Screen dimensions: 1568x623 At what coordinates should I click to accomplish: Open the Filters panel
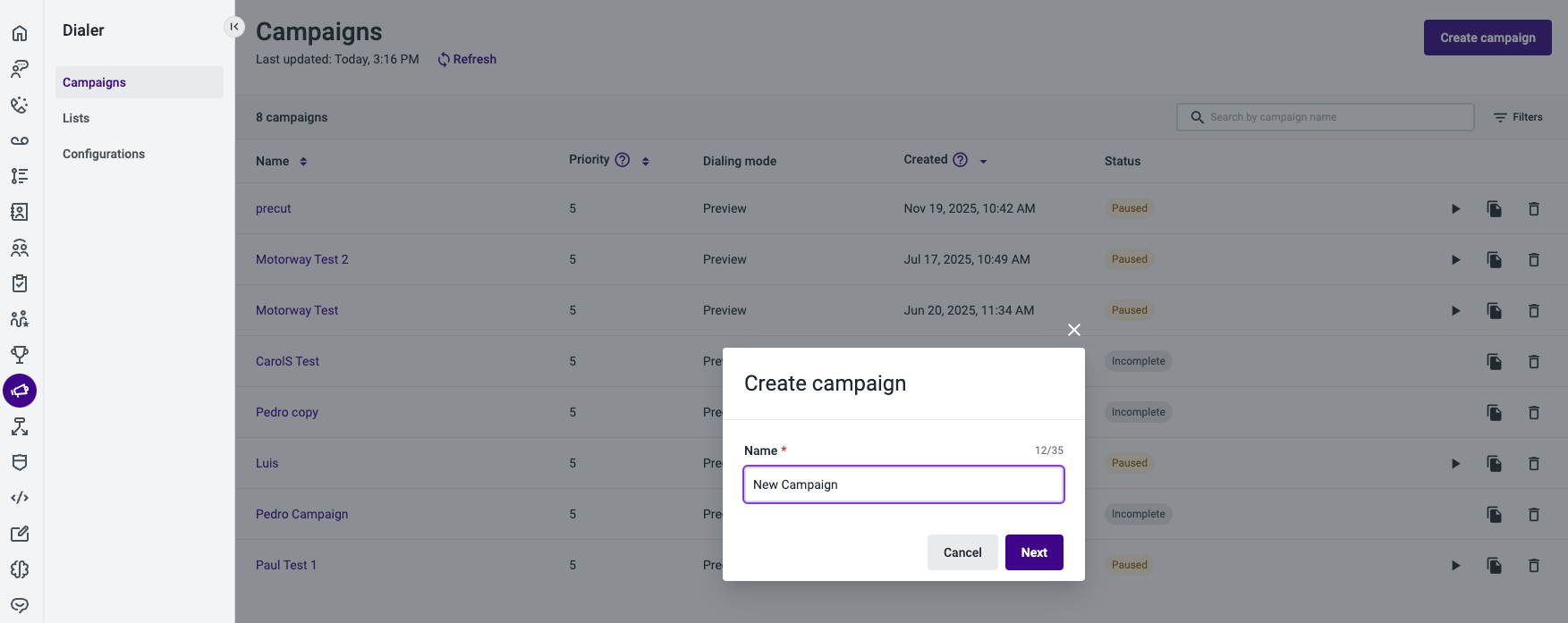point(1518,117)
